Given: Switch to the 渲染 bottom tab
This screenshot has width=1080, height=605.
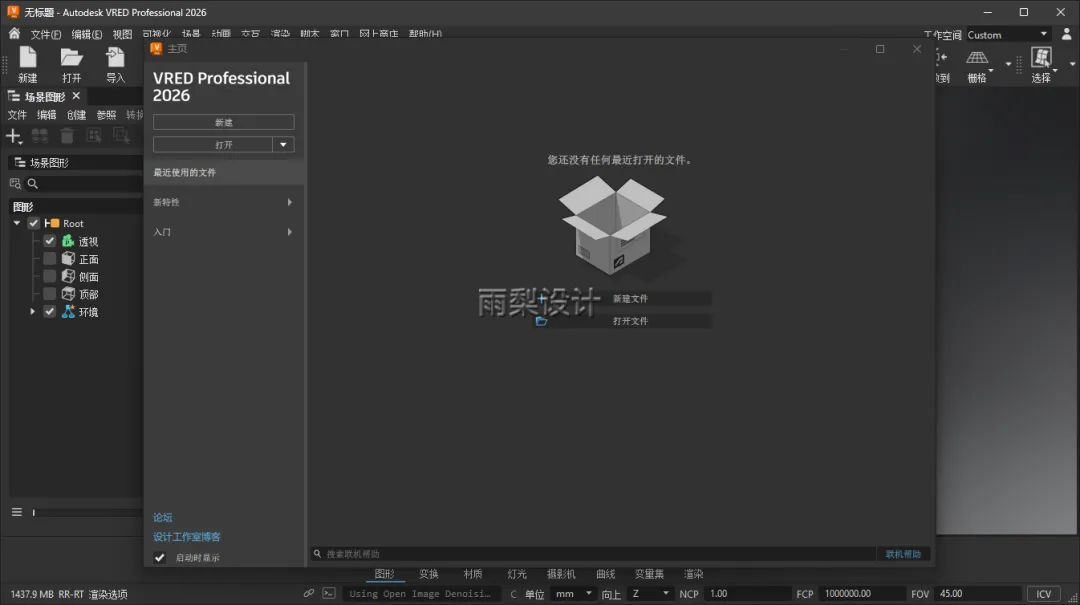Looking at the screenshot, I should click(694, 574).
